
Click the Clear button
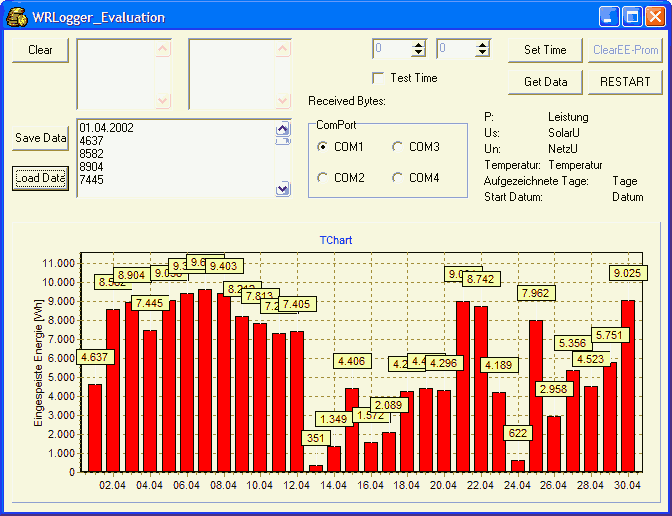tap(40, 50)
